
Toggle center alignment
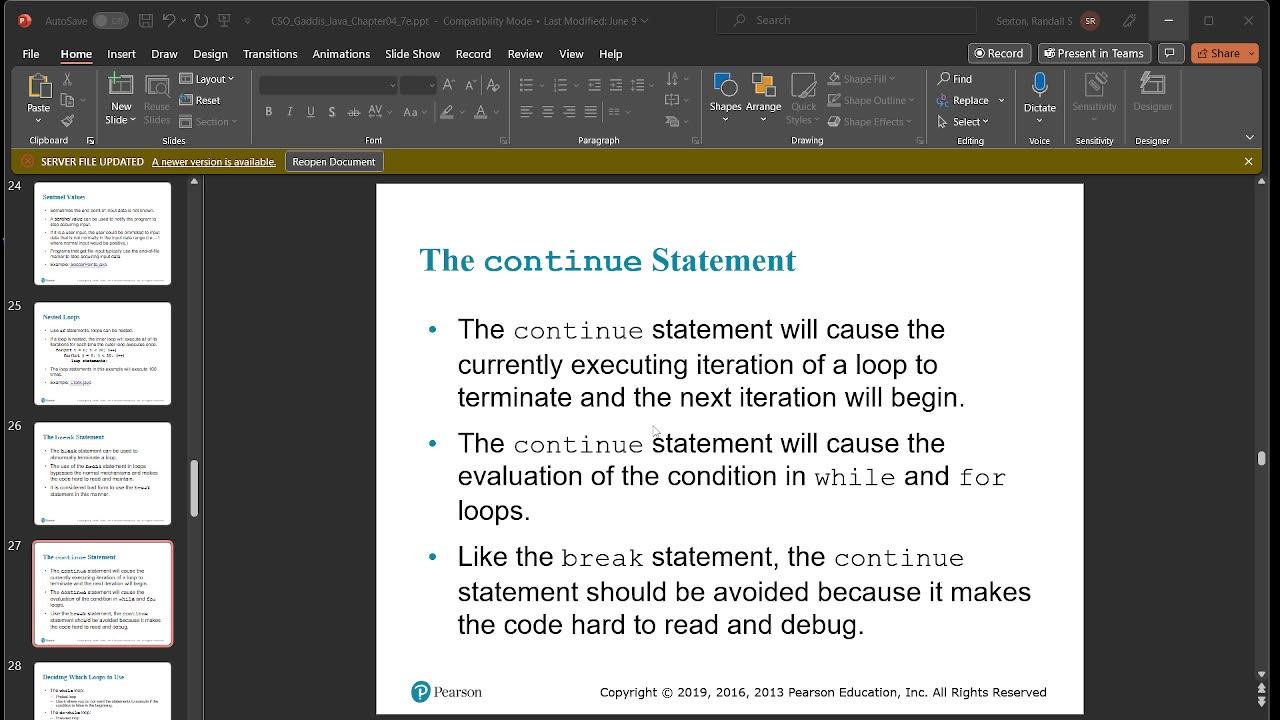coord(548,112)
